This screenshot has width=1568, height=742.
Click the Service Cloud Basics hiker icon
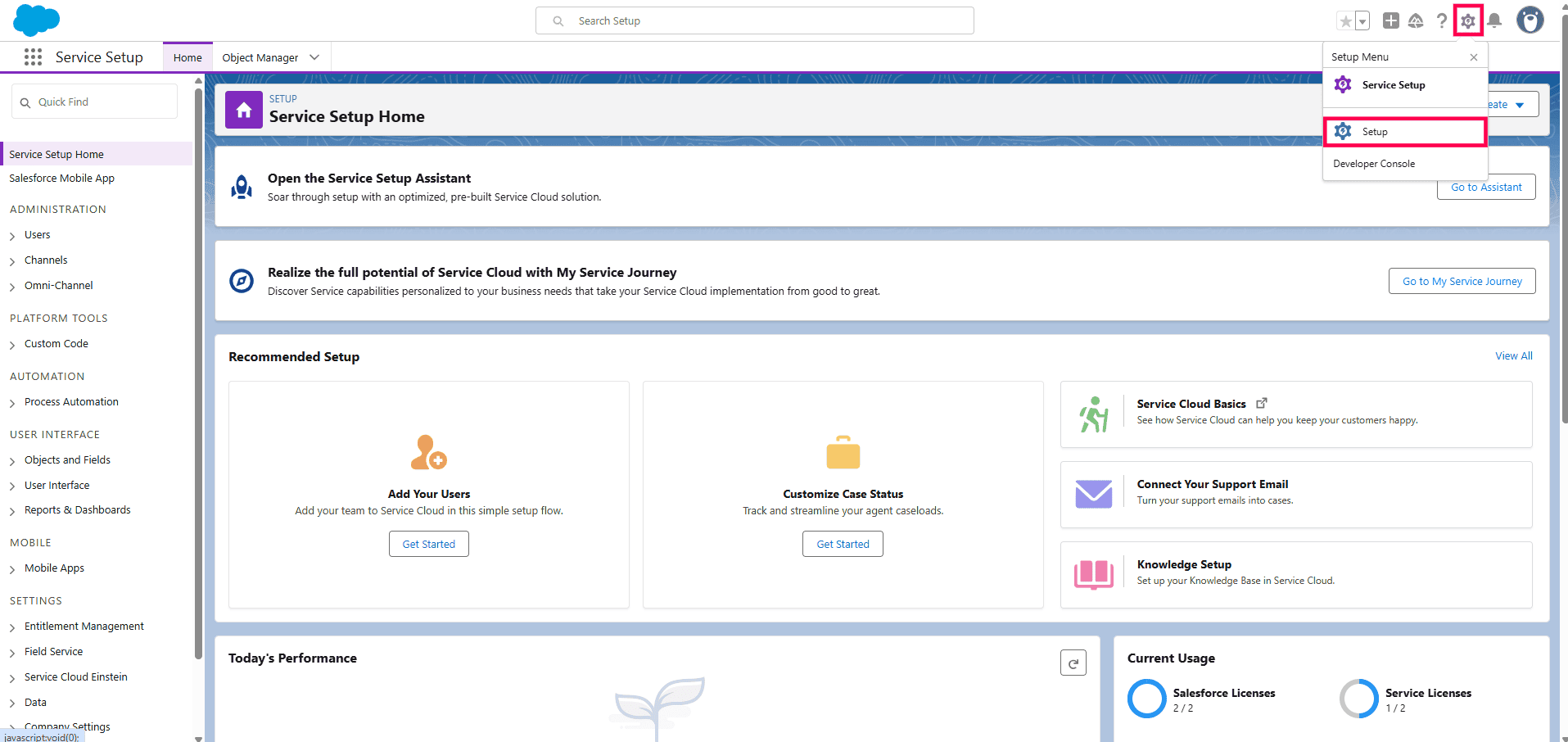tap(1094, 414)
